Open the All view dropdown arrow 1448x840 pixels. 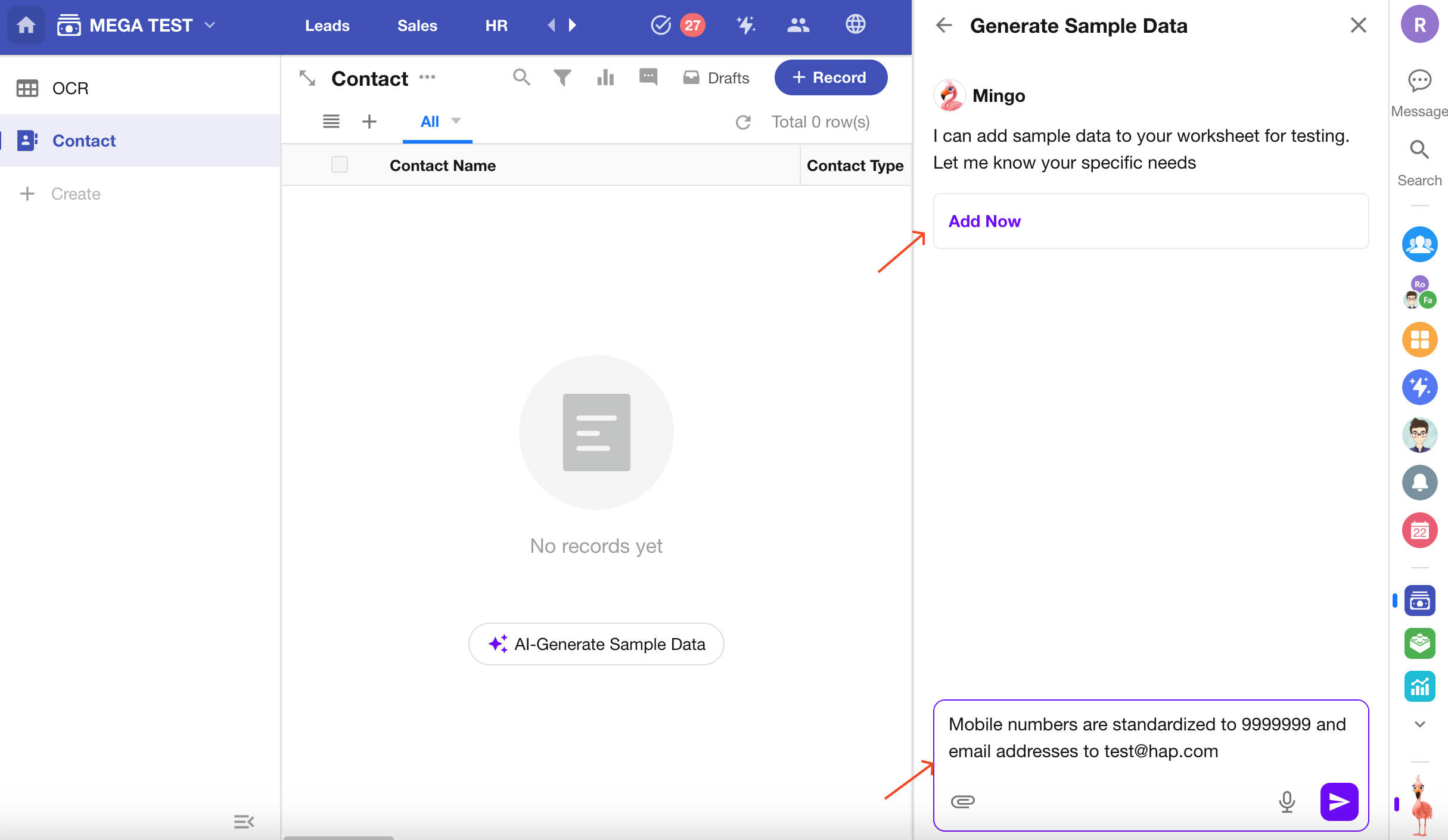pos(456,121)
